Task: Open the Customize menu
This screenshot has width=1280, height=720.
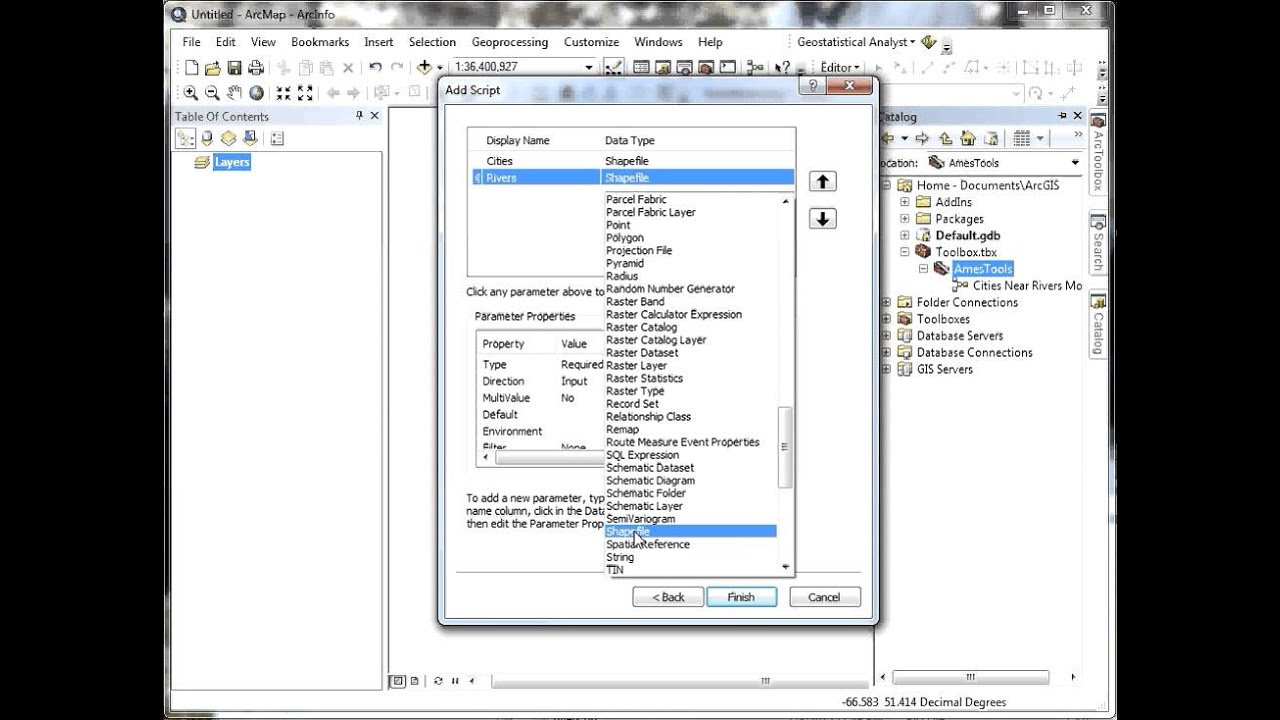Action: coord(591,42)
